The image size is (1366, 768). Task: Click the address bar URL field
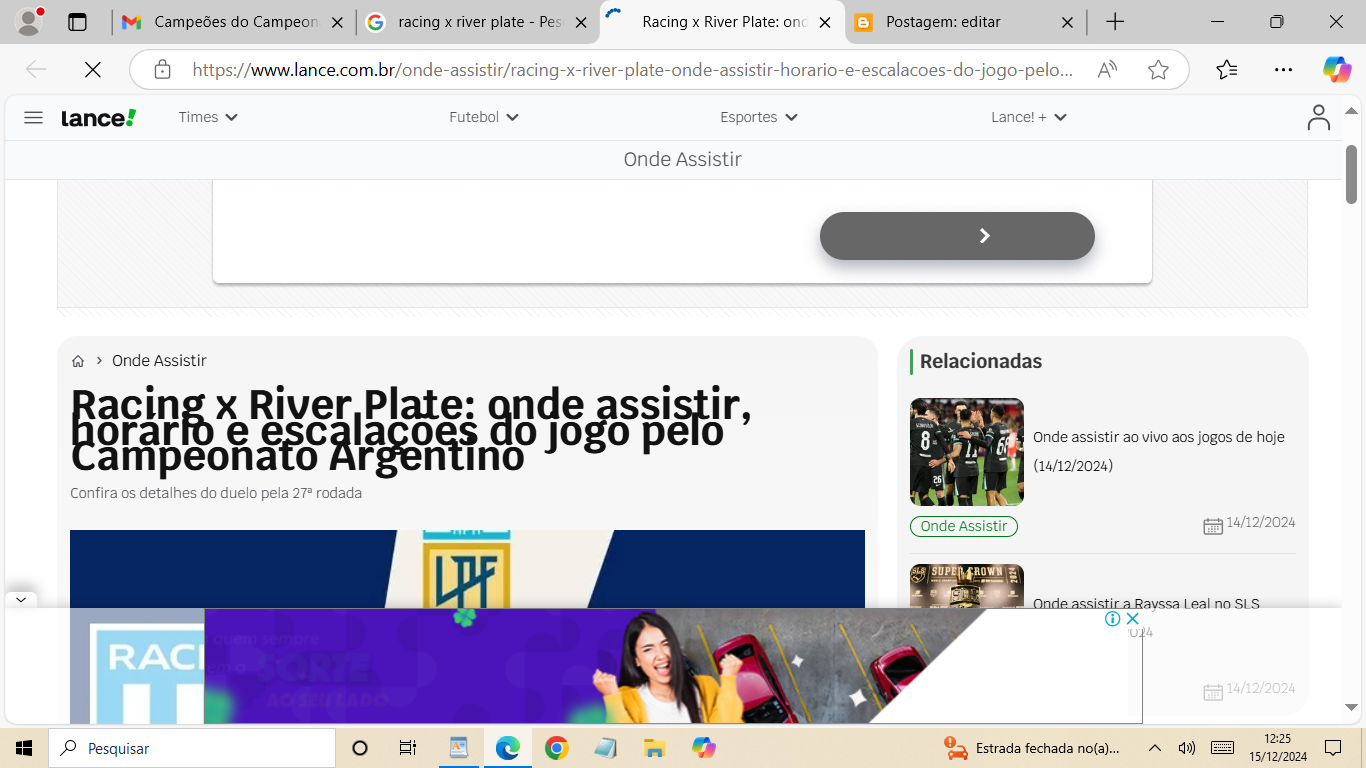pos(633,69)
